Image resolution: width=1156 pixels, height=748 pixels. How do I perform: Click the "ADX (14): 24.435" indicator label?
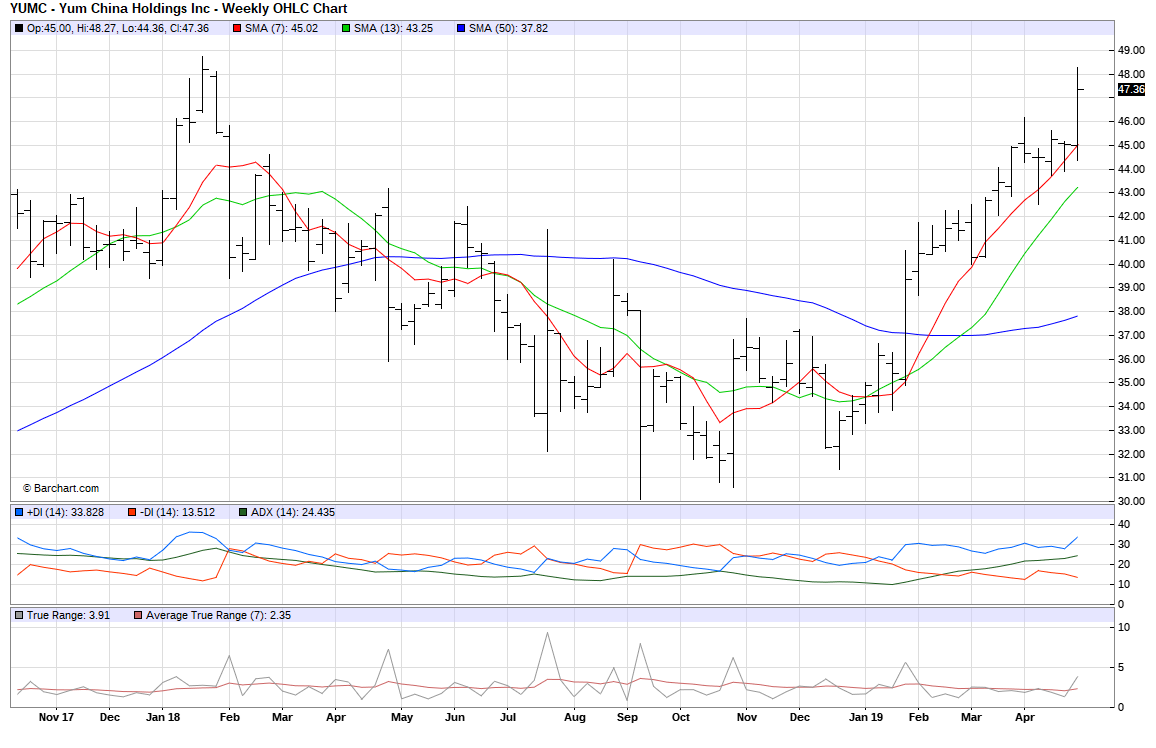point(293,512)
